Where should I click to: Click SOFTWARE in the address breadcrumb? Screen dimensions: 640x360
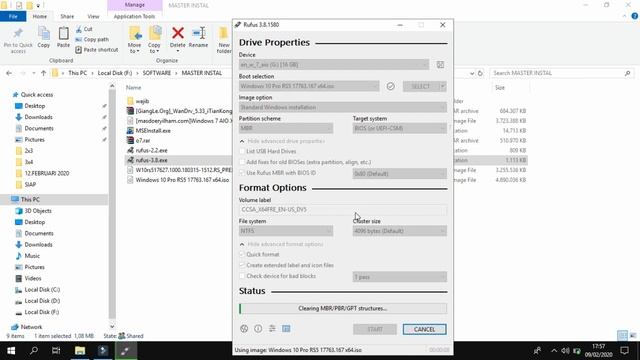tap(157, 73)
